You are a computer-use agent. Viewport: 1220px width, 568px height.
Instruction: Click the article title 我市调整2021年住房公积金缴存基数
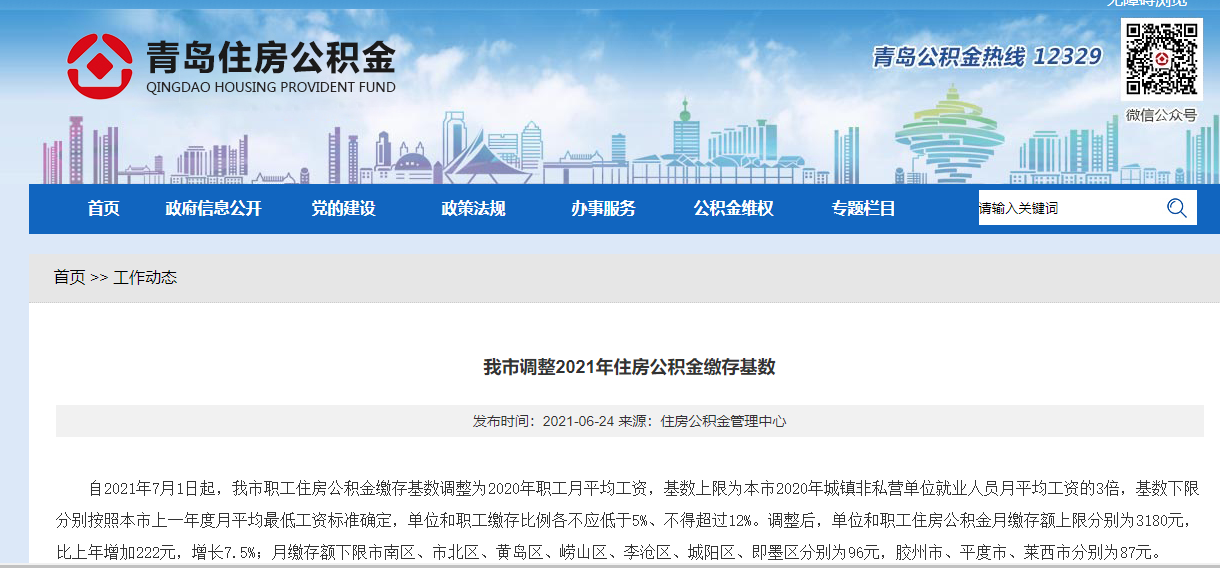[x=629, y=367]
